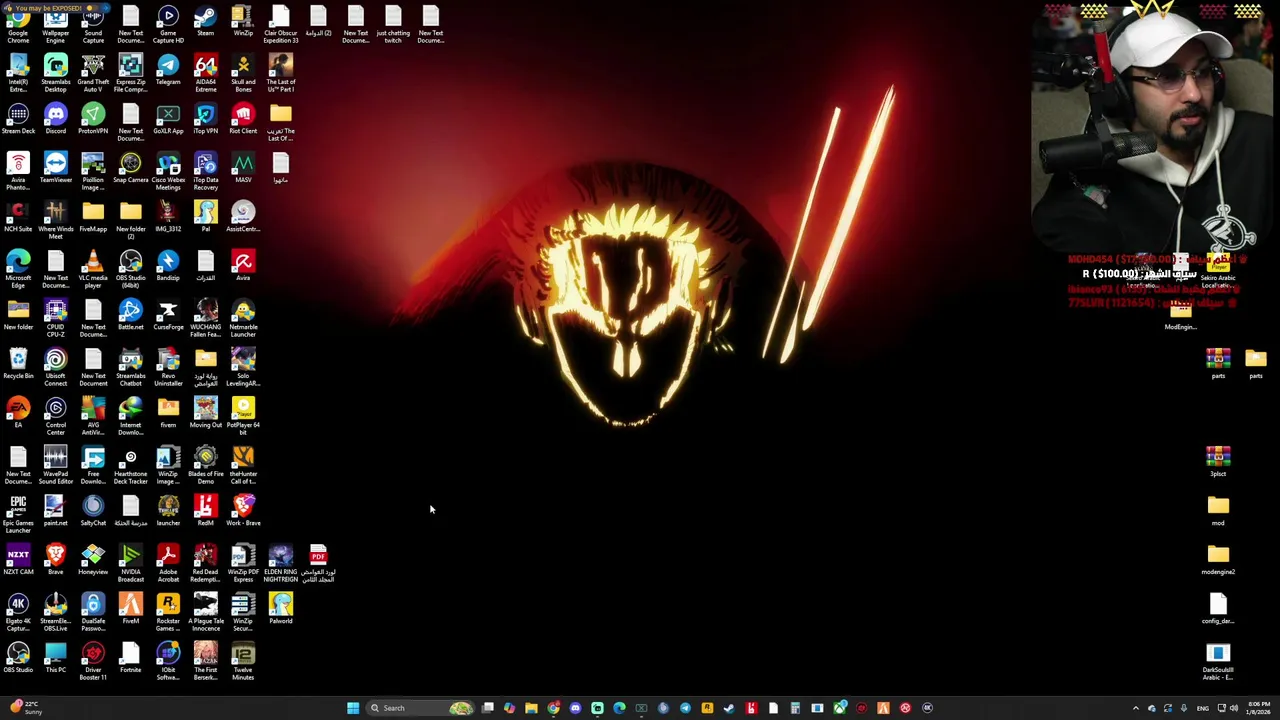Open the Telegram desktop shortcut

168,70
